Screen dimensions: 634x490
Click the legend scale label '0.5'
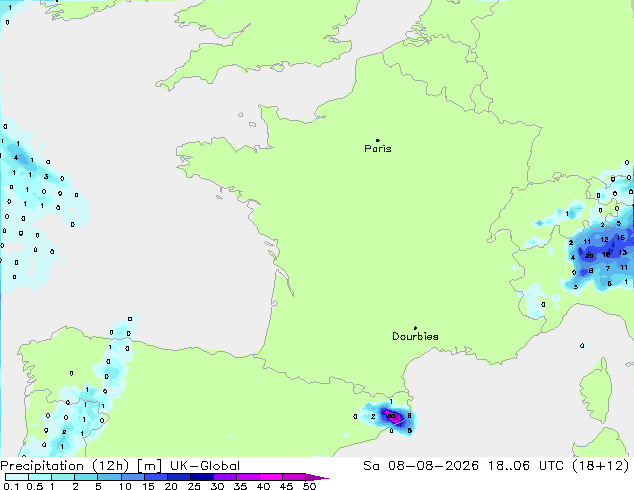tap(34, 486)
